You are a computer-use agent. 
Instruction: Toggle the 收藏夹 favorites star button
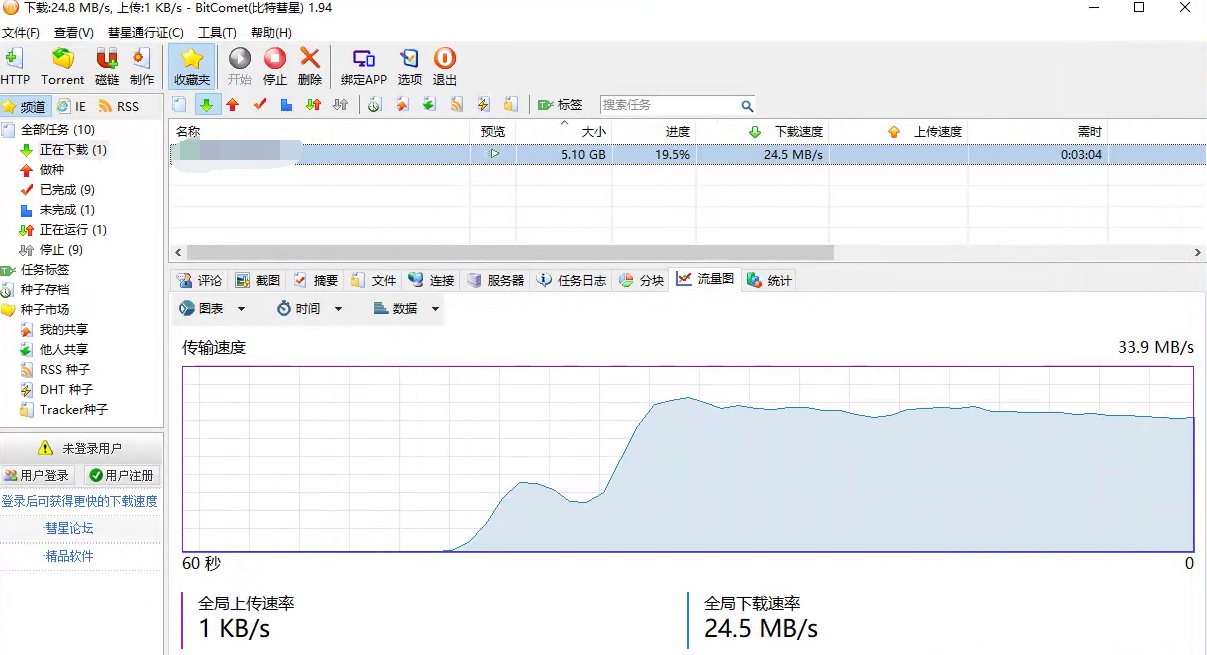[192, 67]
